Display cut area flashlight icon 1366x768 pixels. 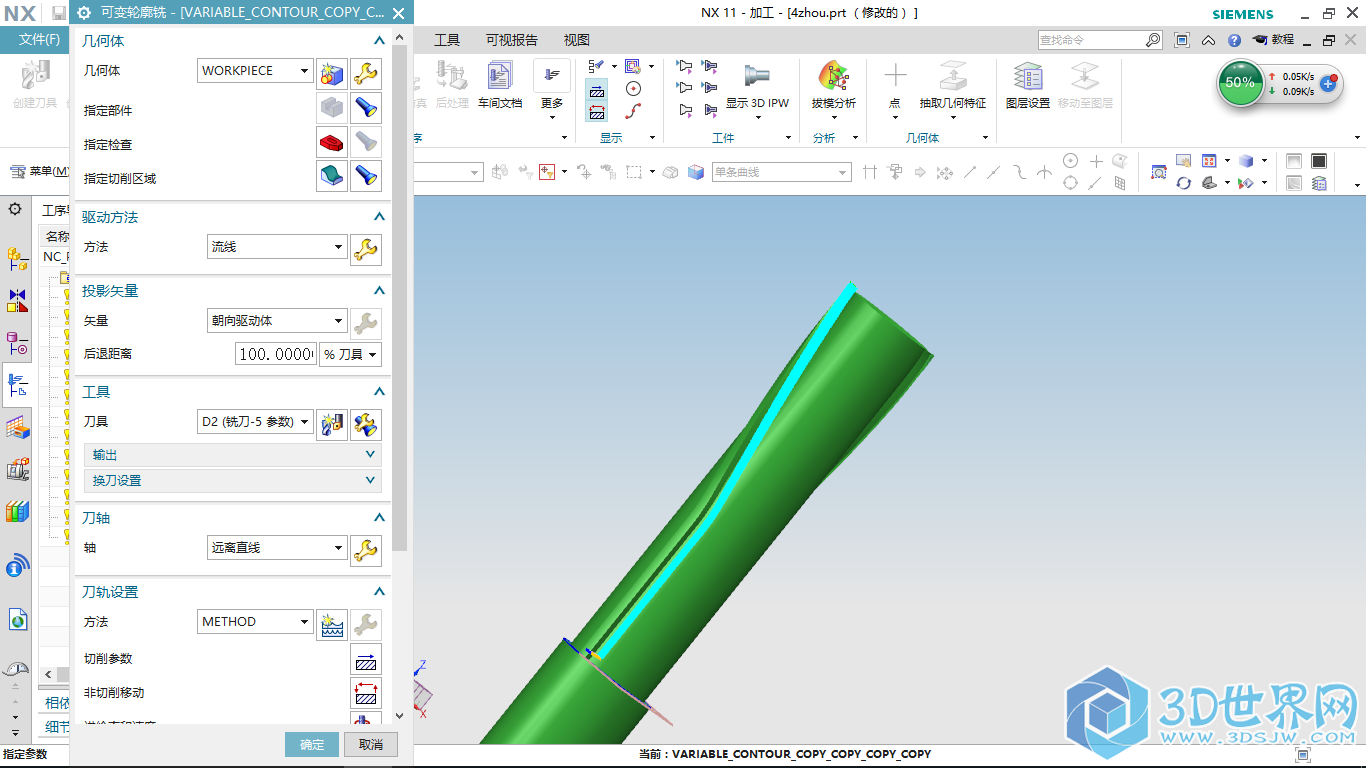(366, 176)
